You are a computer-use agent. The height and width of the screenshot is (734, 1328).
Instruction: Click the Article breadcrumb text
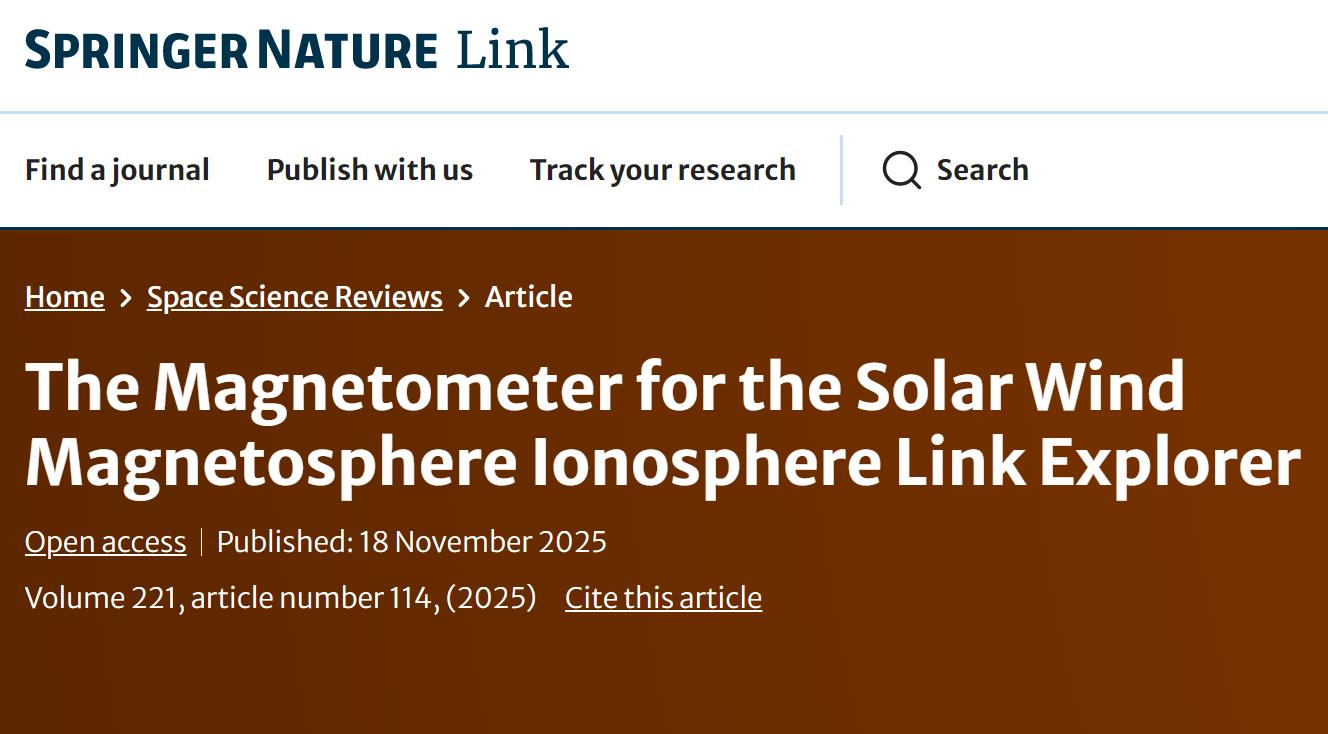tap(528, 297)
